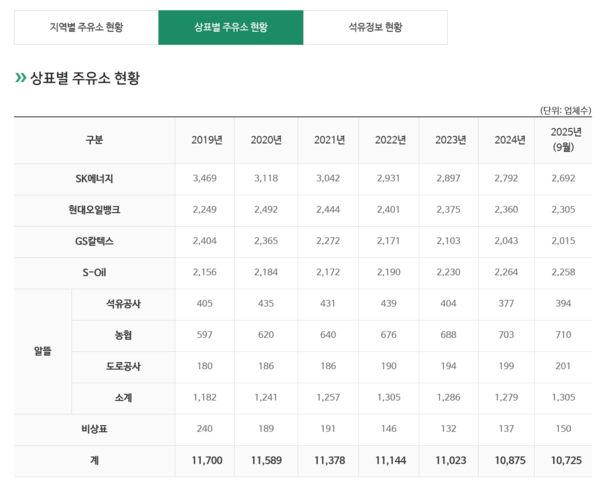Select the 소계 row label
Viewport: 600px width, 485px height.
click(123, 398)
